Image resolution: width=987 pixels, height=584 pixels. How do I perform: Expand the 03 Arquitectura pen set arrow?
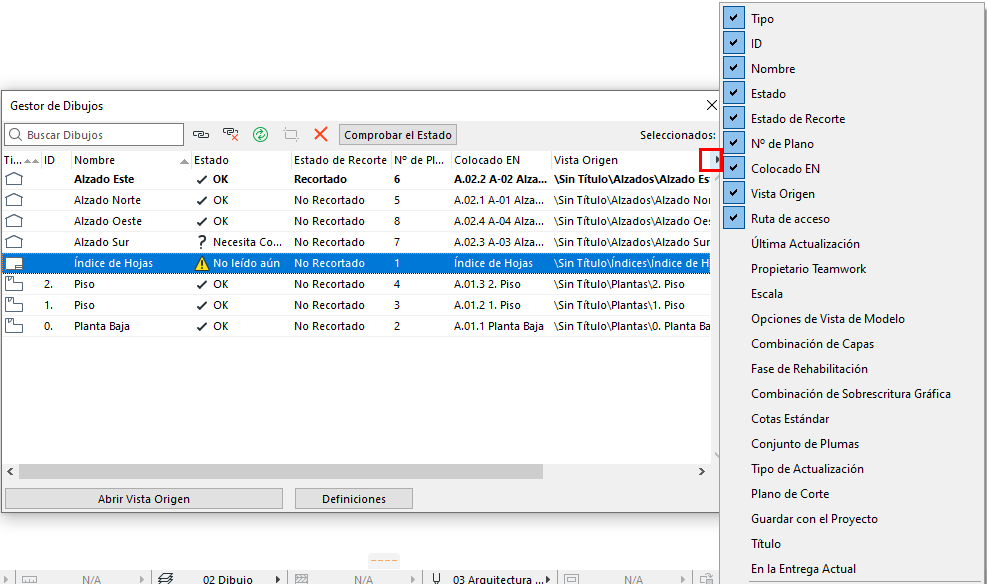click(x=548, y=579)
